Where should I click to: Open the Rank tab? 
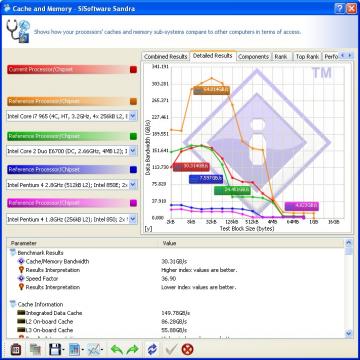[281, 57]
